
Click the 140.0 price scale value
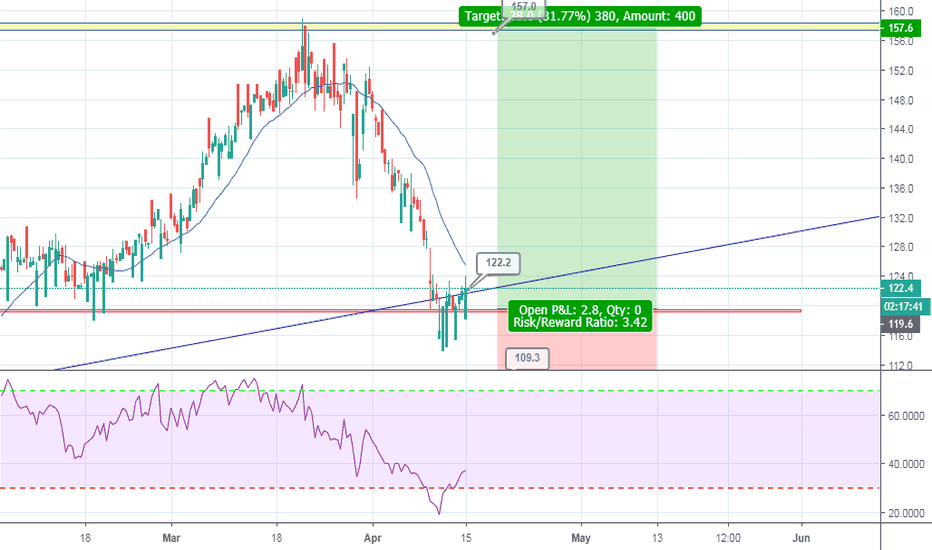point(901,159)
